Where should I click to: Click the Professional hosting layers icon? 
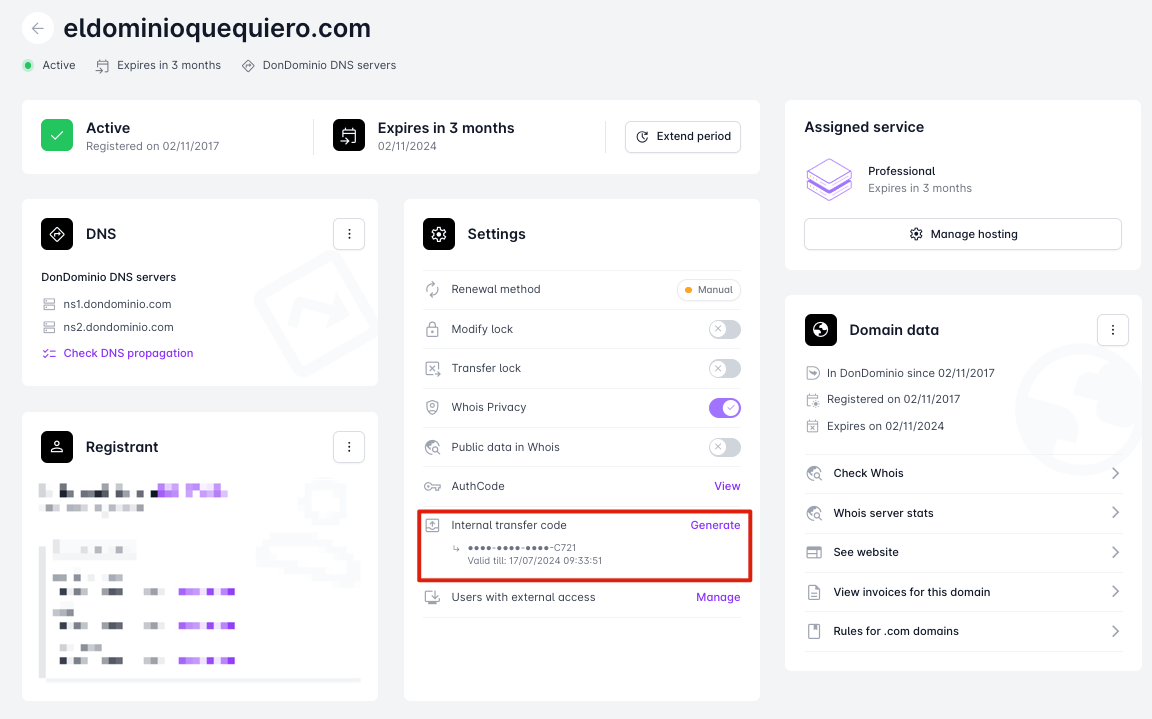point(829,179)
